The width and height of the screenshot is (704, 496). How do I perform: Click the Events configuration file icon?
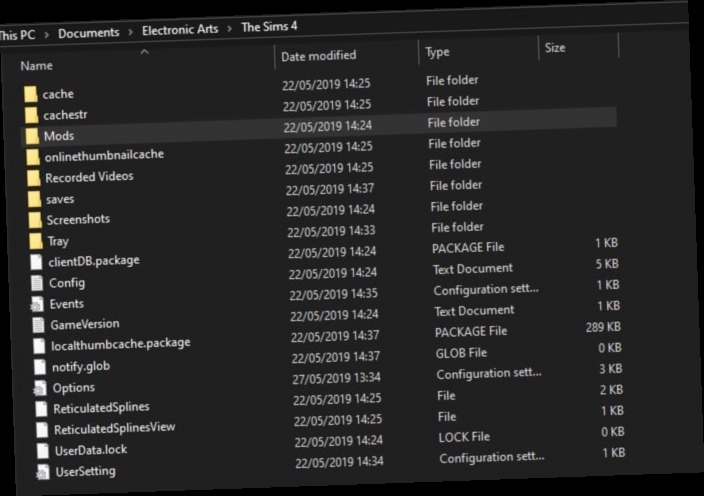point(37,304)
